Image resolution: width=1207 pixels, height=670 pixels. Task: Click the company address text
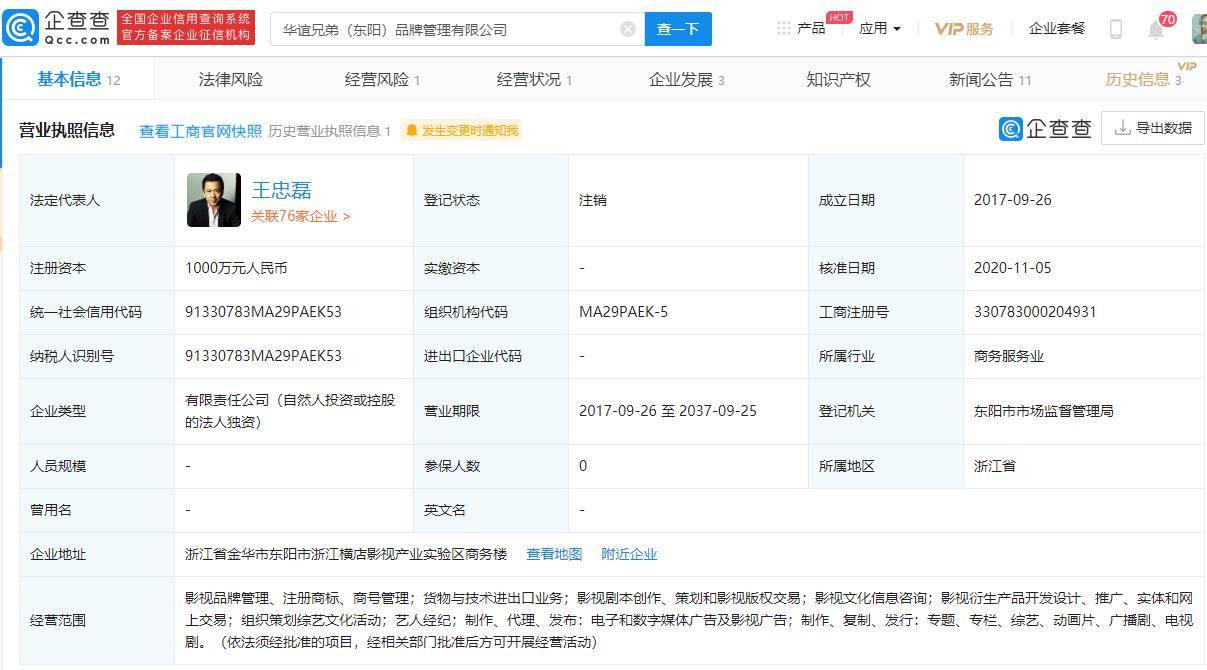pyautogui.click(x=346, y=554)
